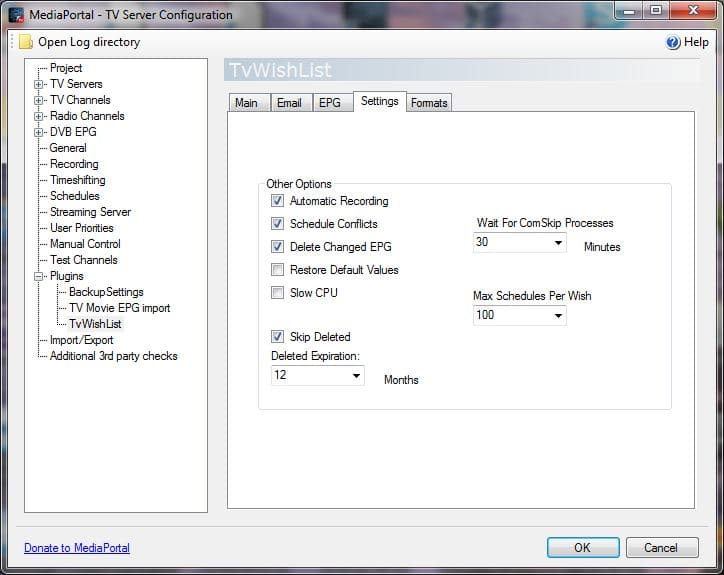This screenshot has width=724, height=575.
Task: Click the OK button
Action: point(583,548)
